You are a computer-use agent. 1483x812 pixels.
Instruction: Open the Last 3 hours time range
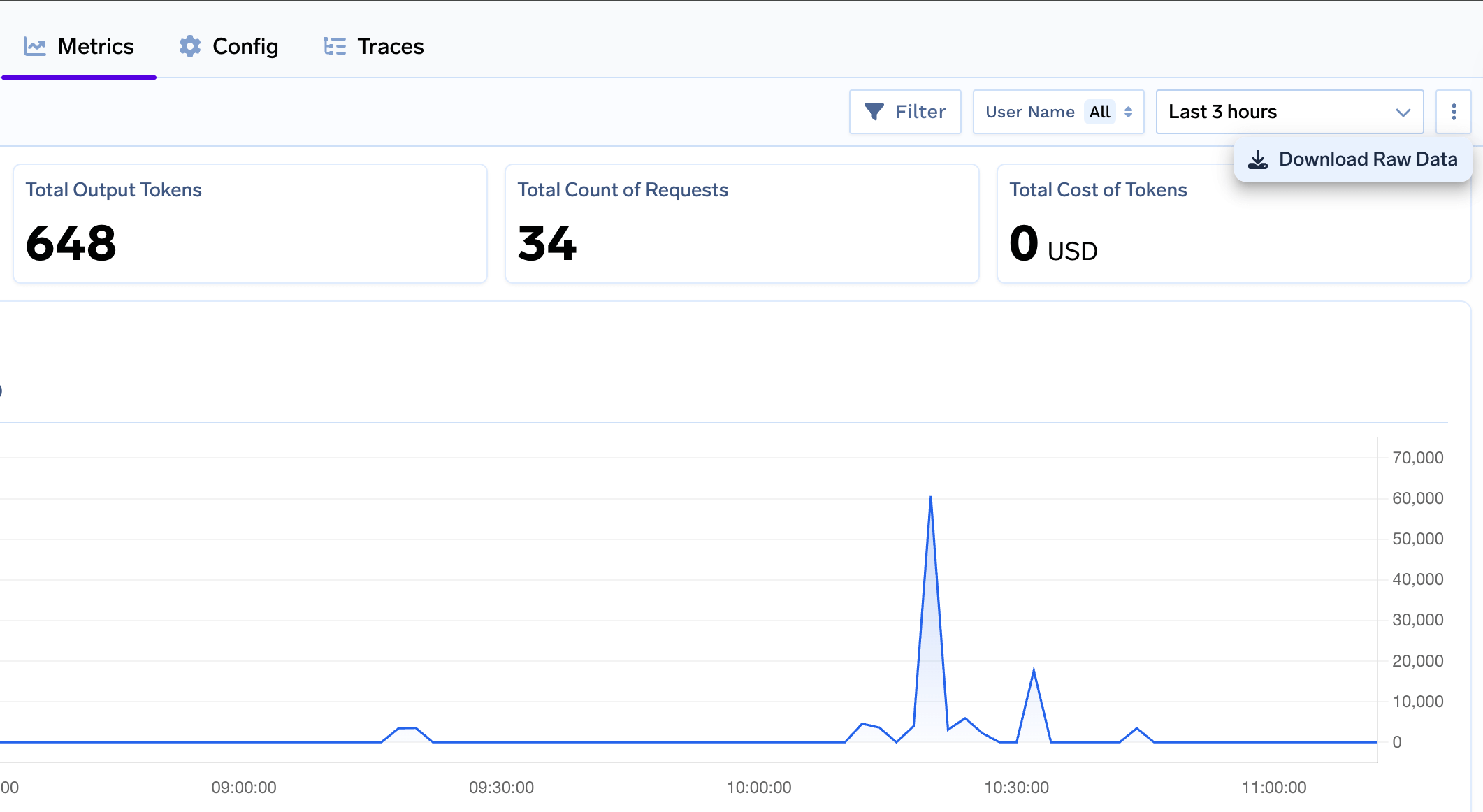[x=1223, y=112]
